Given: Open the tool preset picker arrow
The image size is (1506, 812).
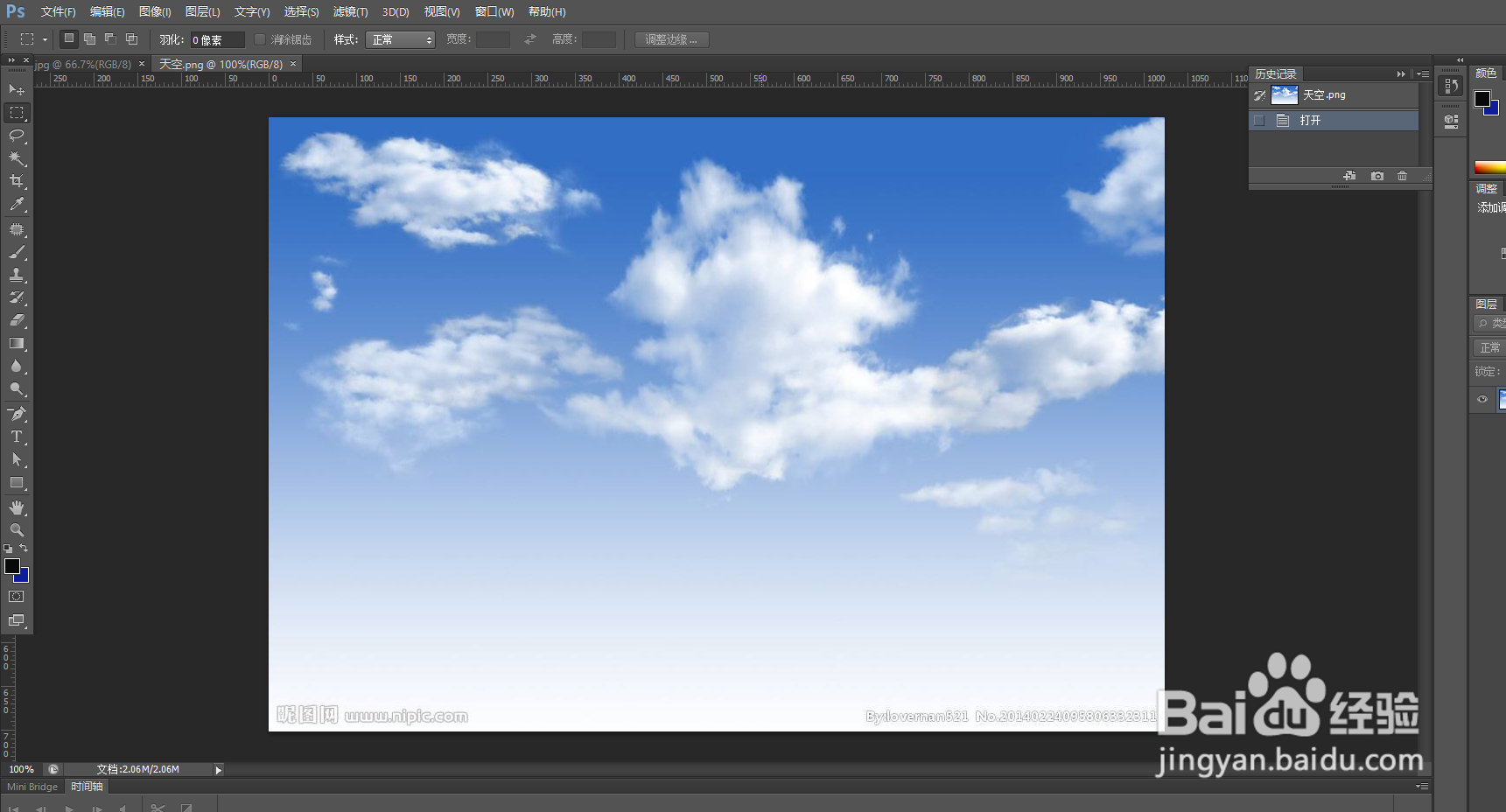Looking at the screenshot, I should 45,39.
